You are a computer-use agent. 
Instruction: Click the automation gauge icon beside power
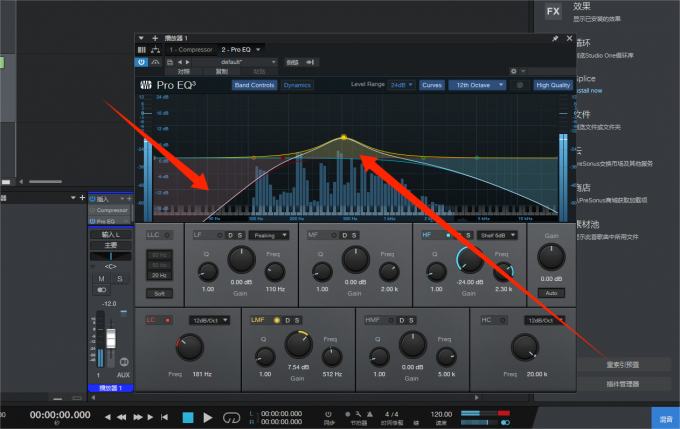coord(155,62)
